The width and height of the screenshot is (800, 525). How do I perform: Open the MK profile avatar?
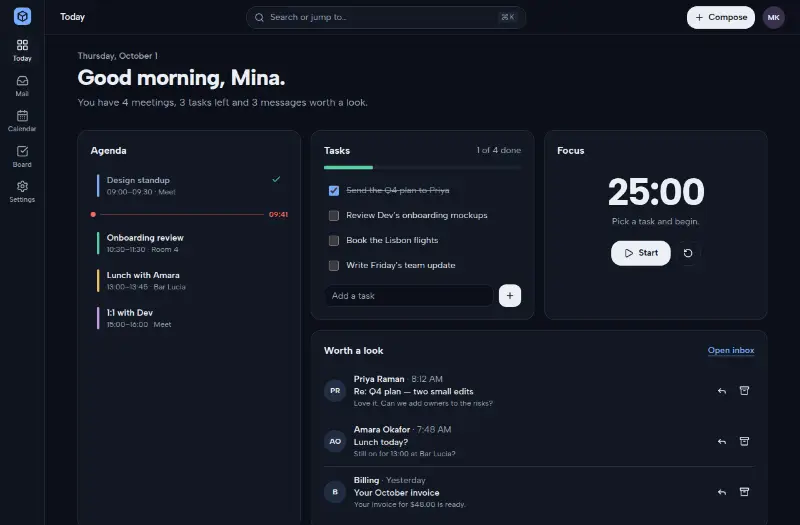(x=773, y=17)
